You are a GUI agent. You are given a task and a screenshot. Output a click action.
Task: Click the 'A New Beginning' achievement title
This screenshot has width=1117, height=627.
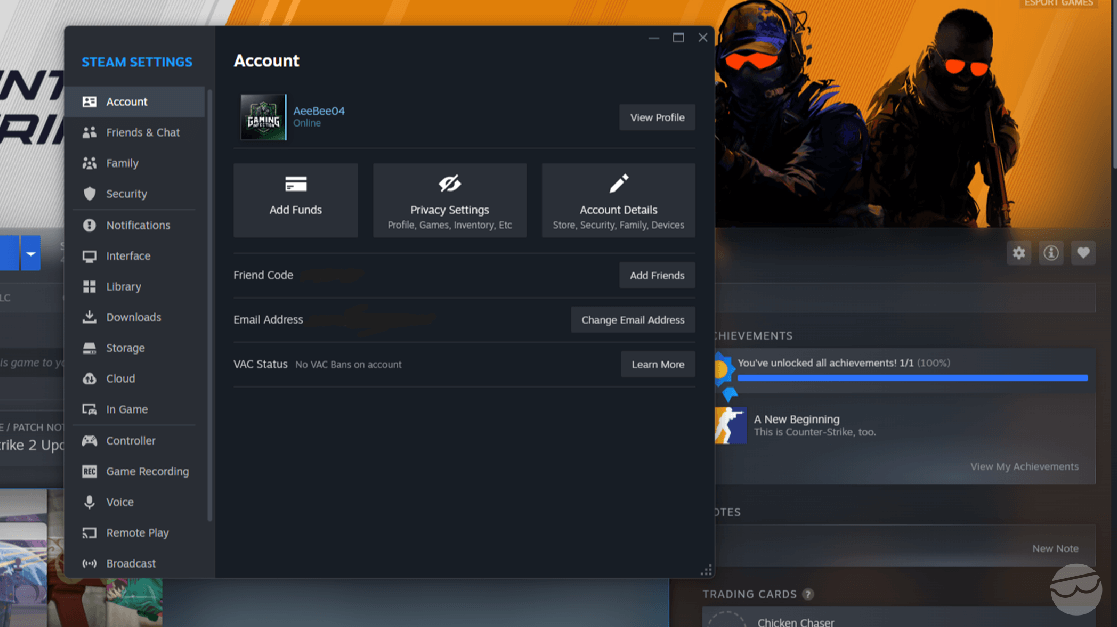796,420
